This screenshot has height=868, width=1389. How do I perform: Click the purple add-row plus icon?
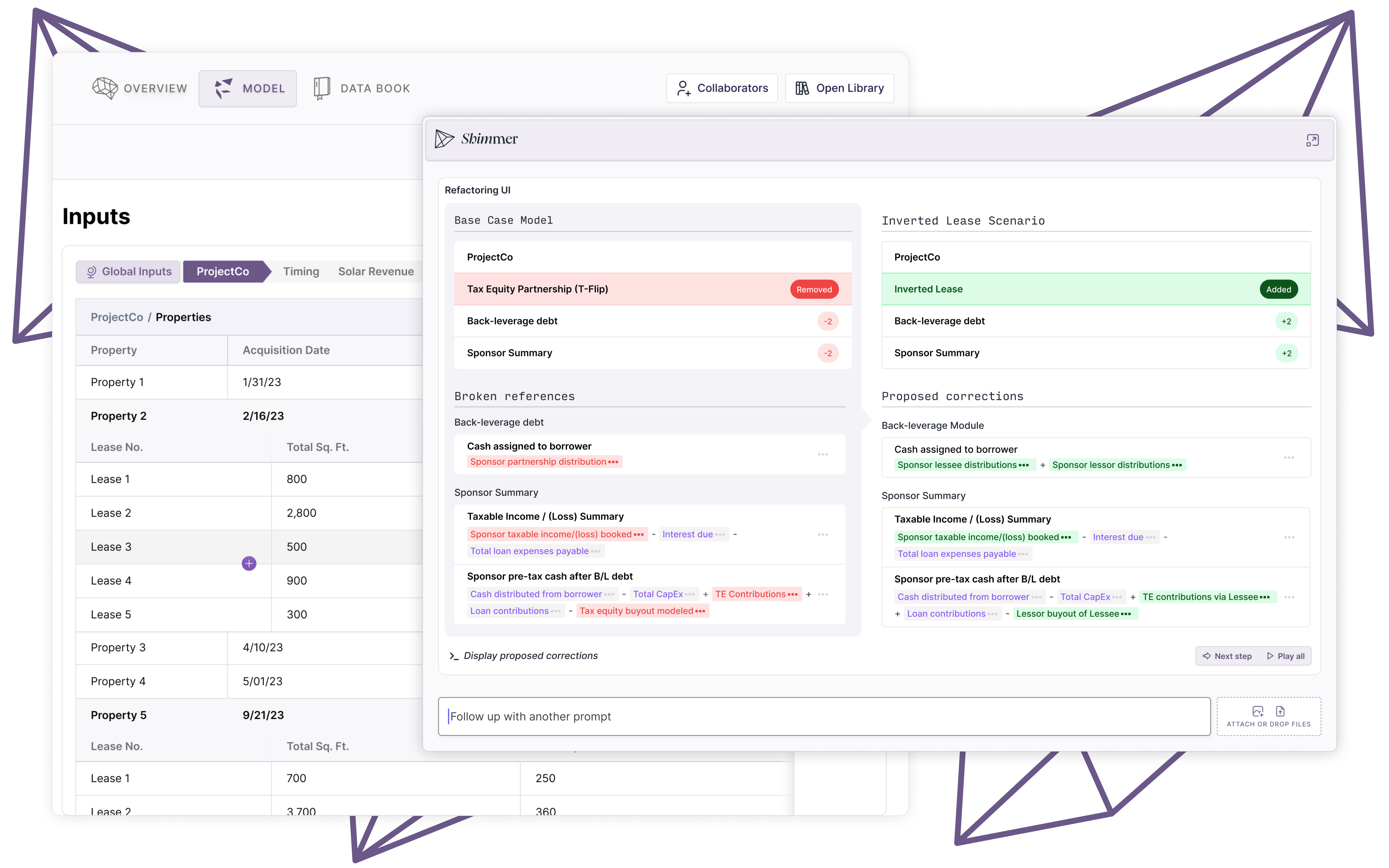click(249, 564)
